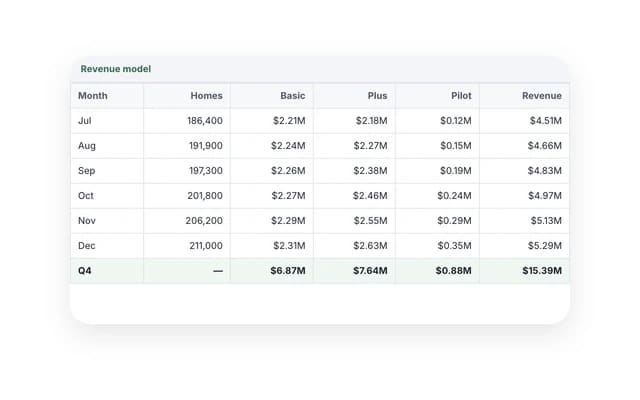Select the Basic column header

[x=293, y=96]
